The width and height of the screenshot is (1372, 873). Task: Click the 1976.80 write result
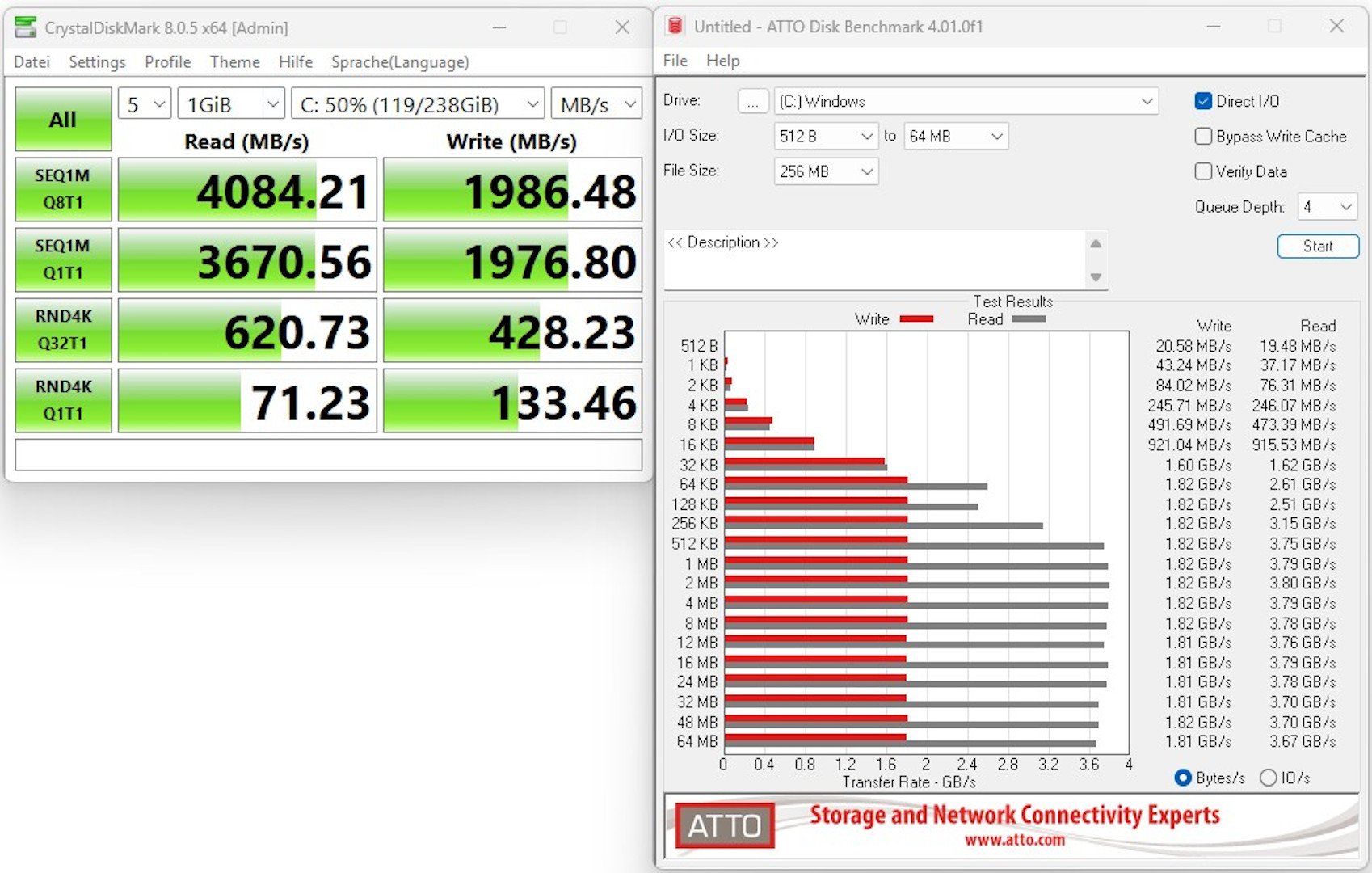click(512, 259)
